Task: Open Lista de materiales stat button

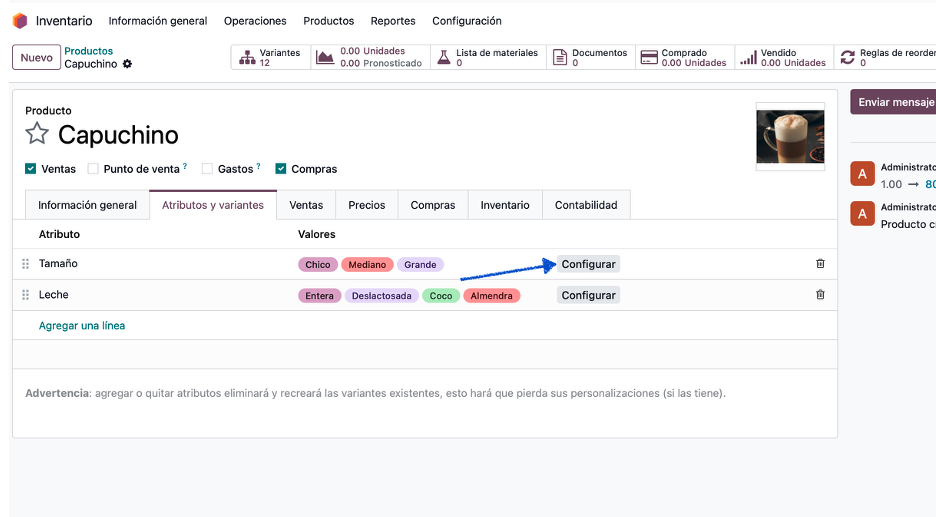Action: (x=487, y=58)
